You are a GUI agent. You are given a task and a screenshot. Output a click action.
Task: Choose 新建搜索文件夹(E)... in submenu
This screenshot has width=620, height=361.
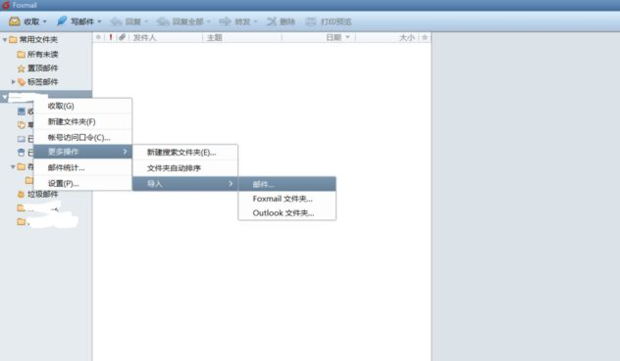(185, 153)
